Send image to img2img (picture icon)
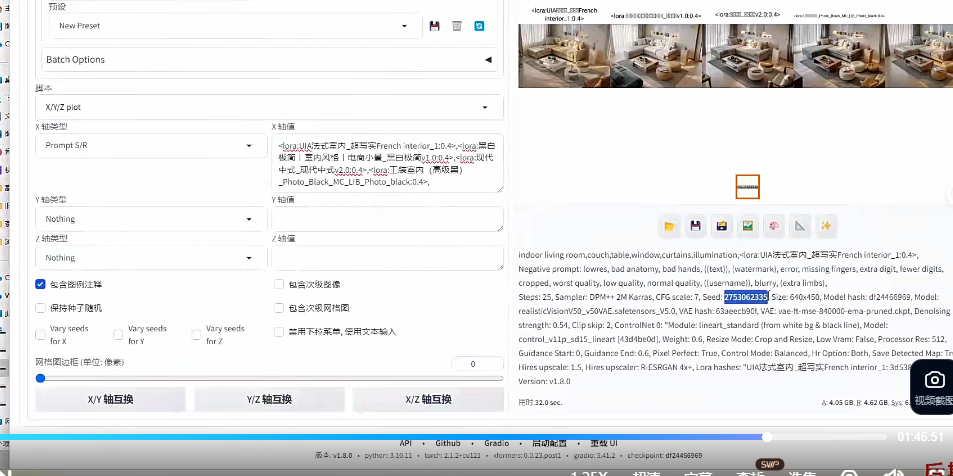The height and width of the screenshot is (476, 953). pyautogui.click(x=748, y=226)
